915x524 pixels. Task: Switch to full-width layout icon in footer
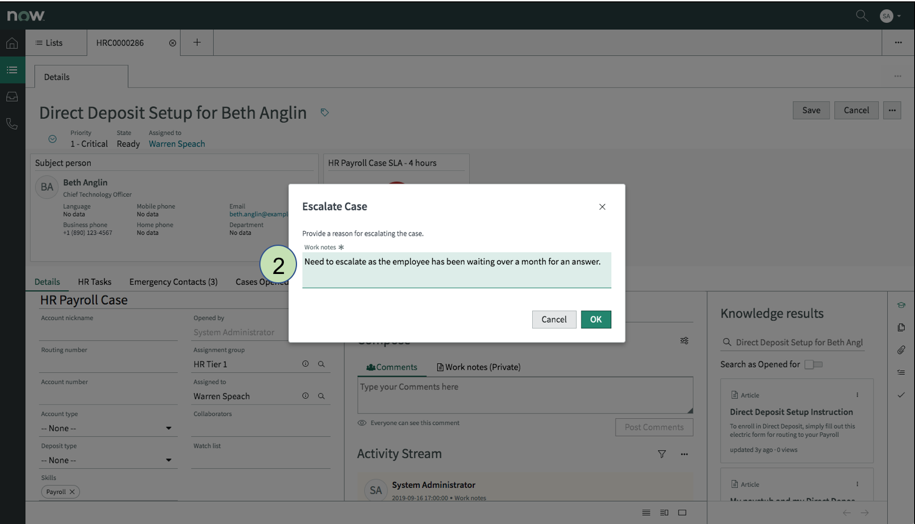[682, 513]
